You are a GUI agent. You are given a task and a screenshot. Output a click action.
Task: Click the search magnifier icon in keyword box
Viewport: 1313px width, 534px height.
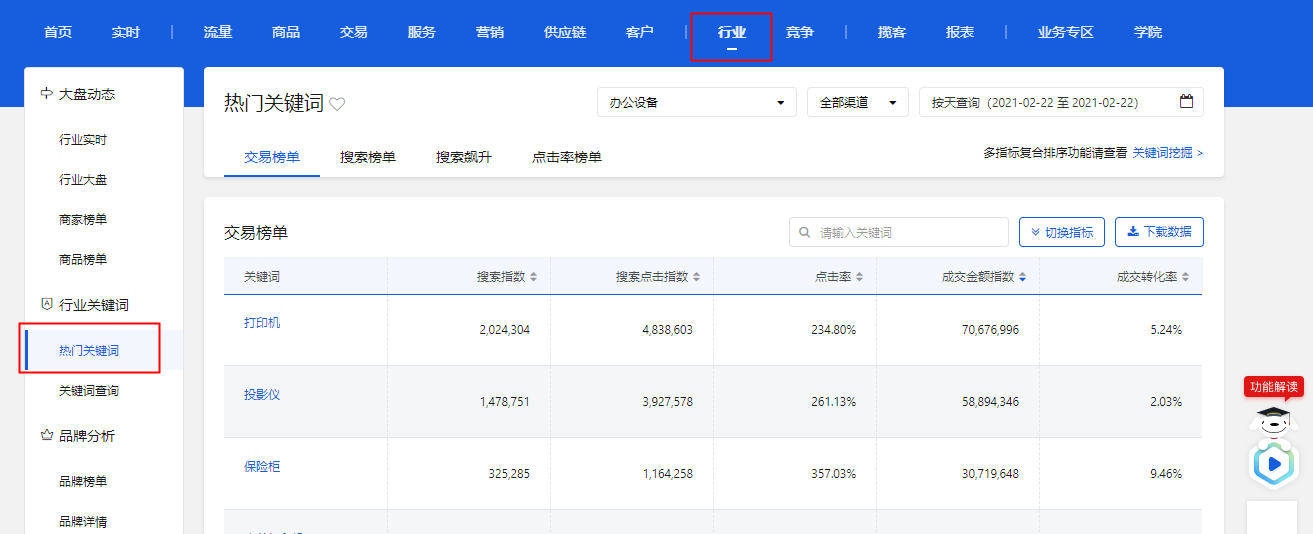805,232
